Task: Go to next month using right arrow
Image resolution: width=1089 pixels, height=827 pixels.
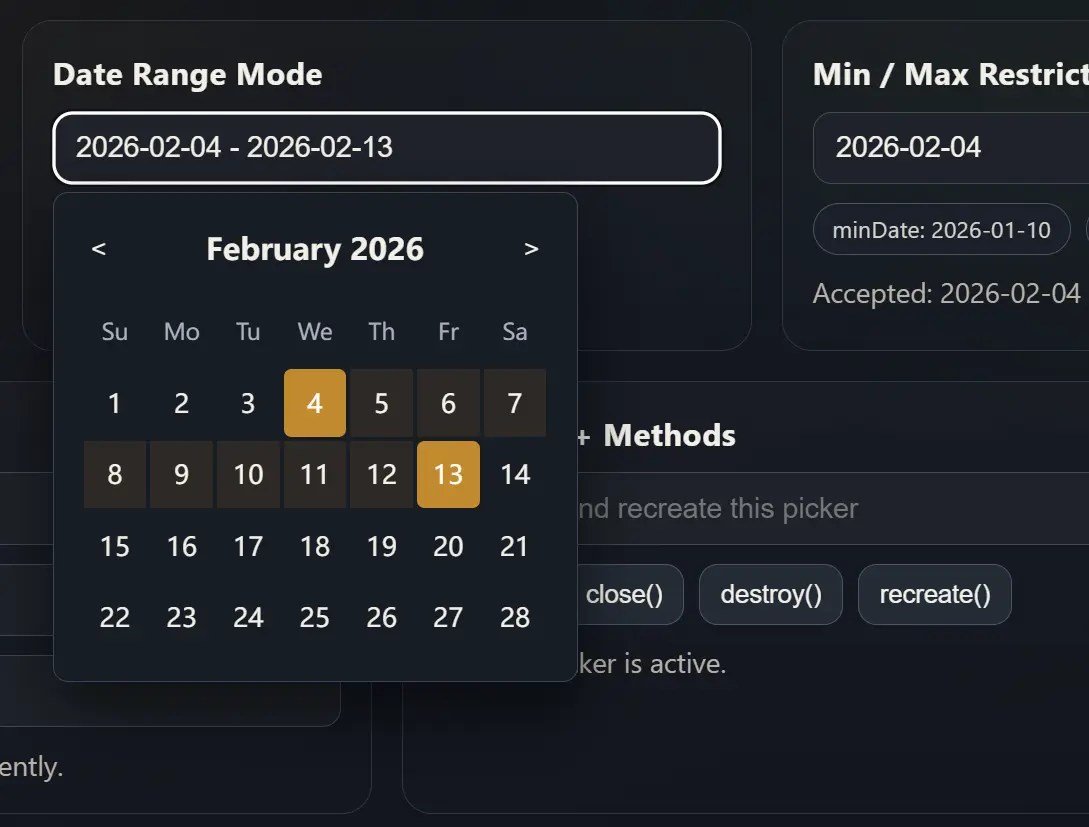Action: 531,249
